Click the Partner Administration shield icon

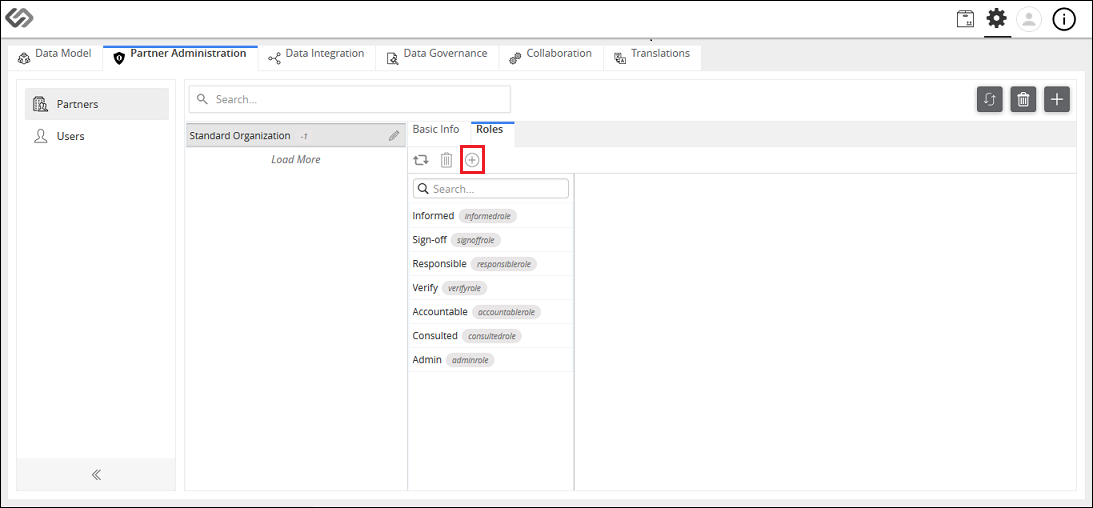[x=119, y=59]
